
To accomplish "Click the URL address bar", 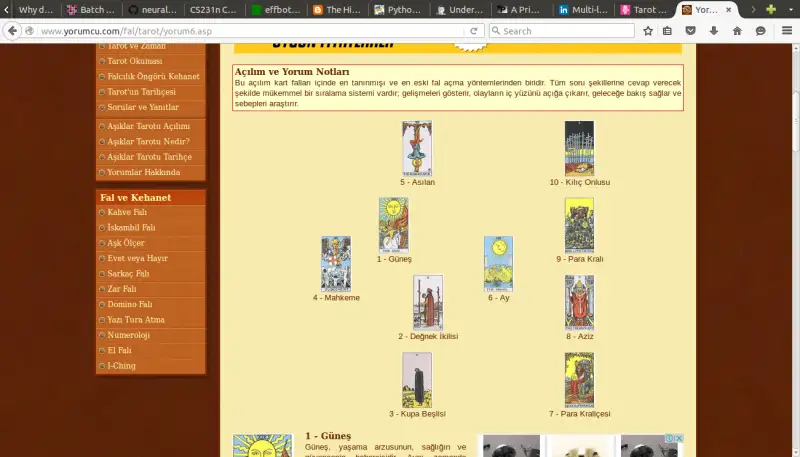I will point(250,31).
